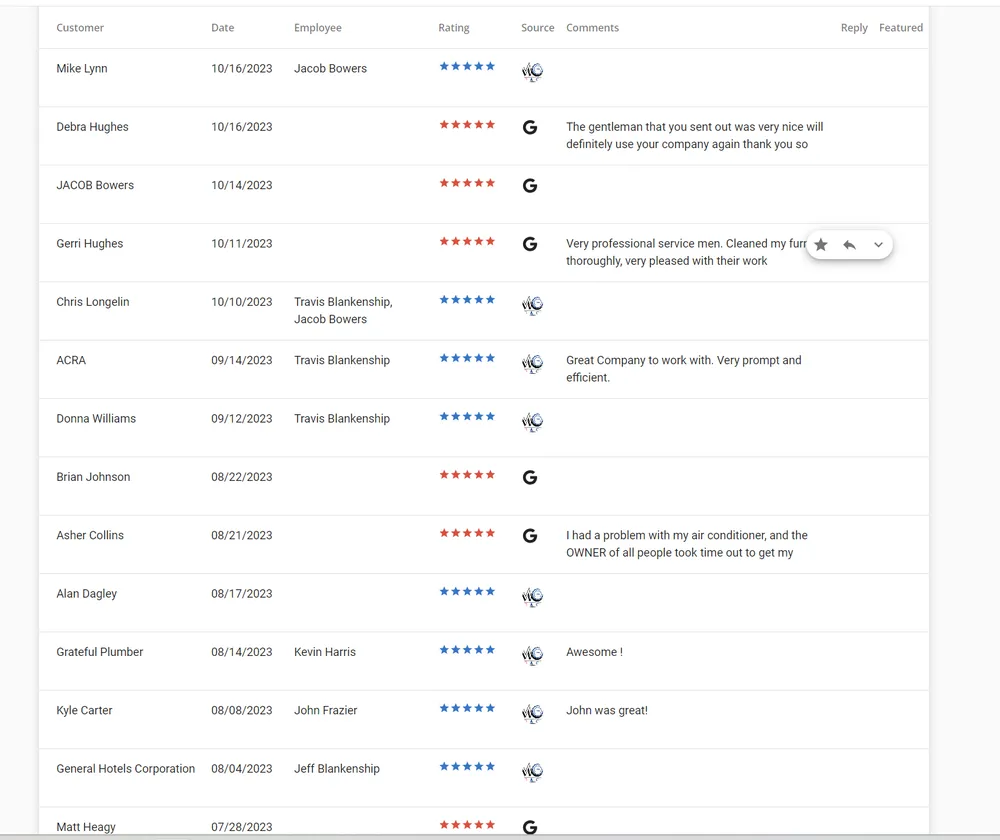Viewport: 1000px width, 840px height.
Task: Click the Rating column header
Action: (x=453, y=28)
